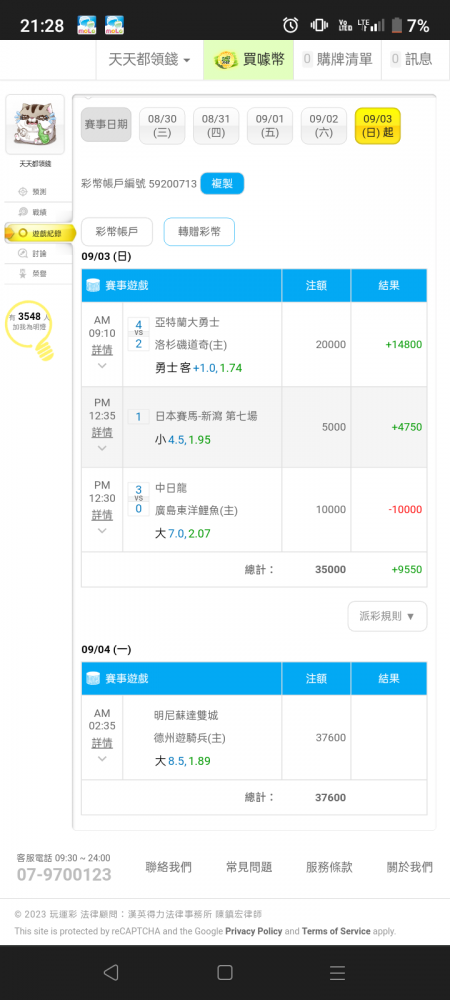This screenshot has width=450, height=1000.
Task: Expand the 派彩規則 dropdown
Action: (x=388, y=616)
